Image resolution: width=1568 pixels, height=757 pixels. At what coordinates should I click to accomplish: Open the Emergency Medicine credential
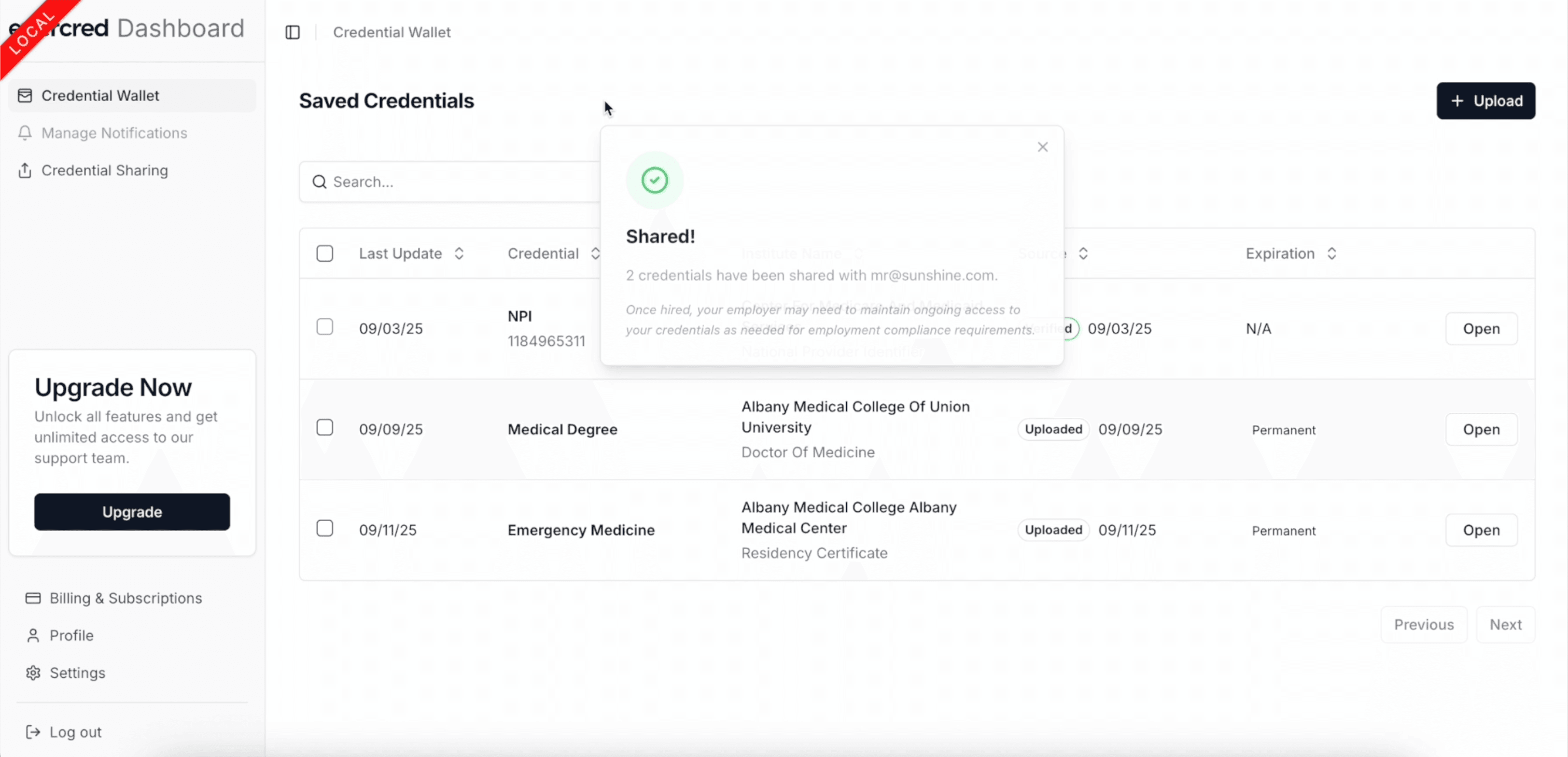coord(1481,530)
